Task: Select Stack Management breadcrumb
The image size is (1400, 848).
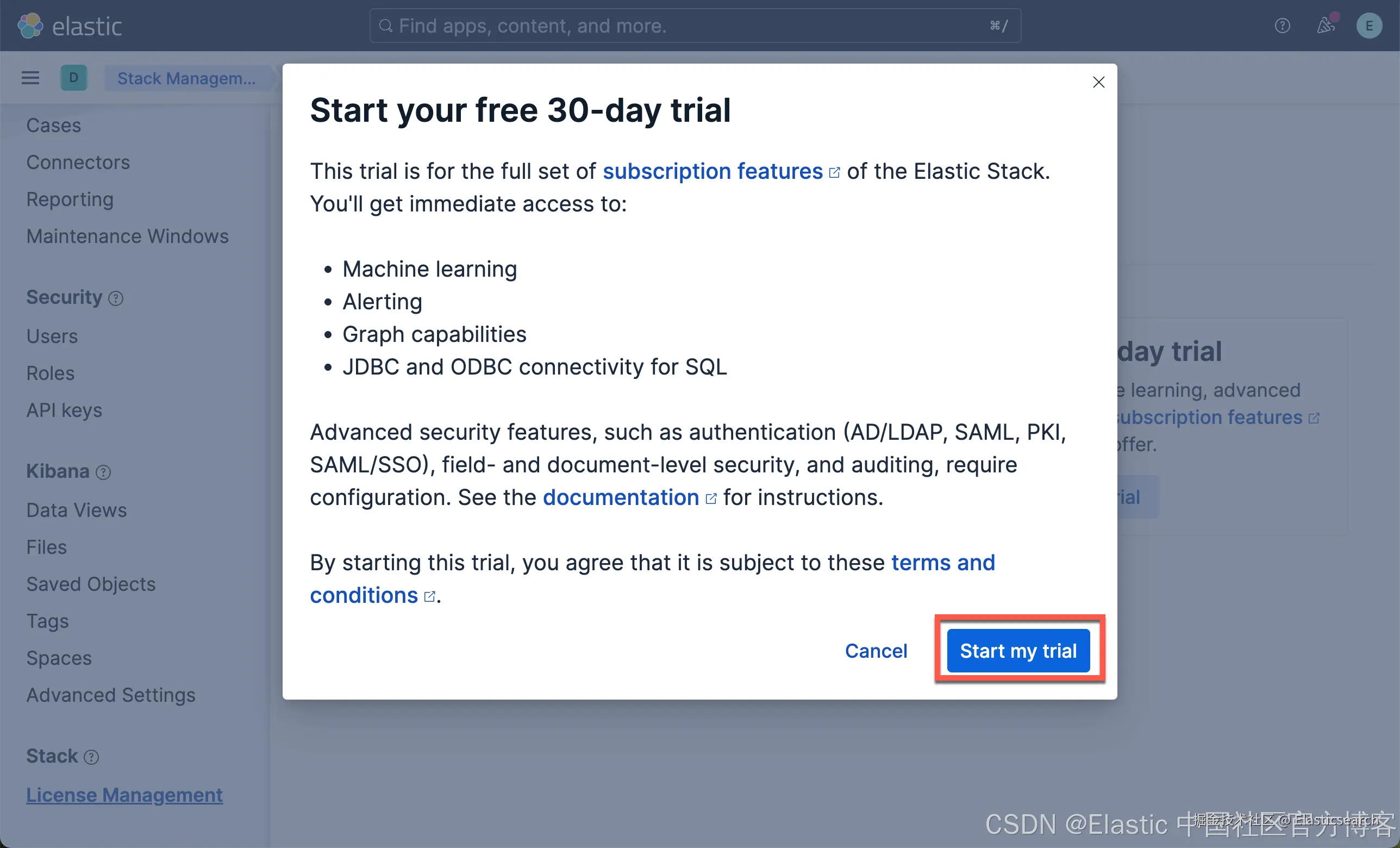Action: [186, 78]
